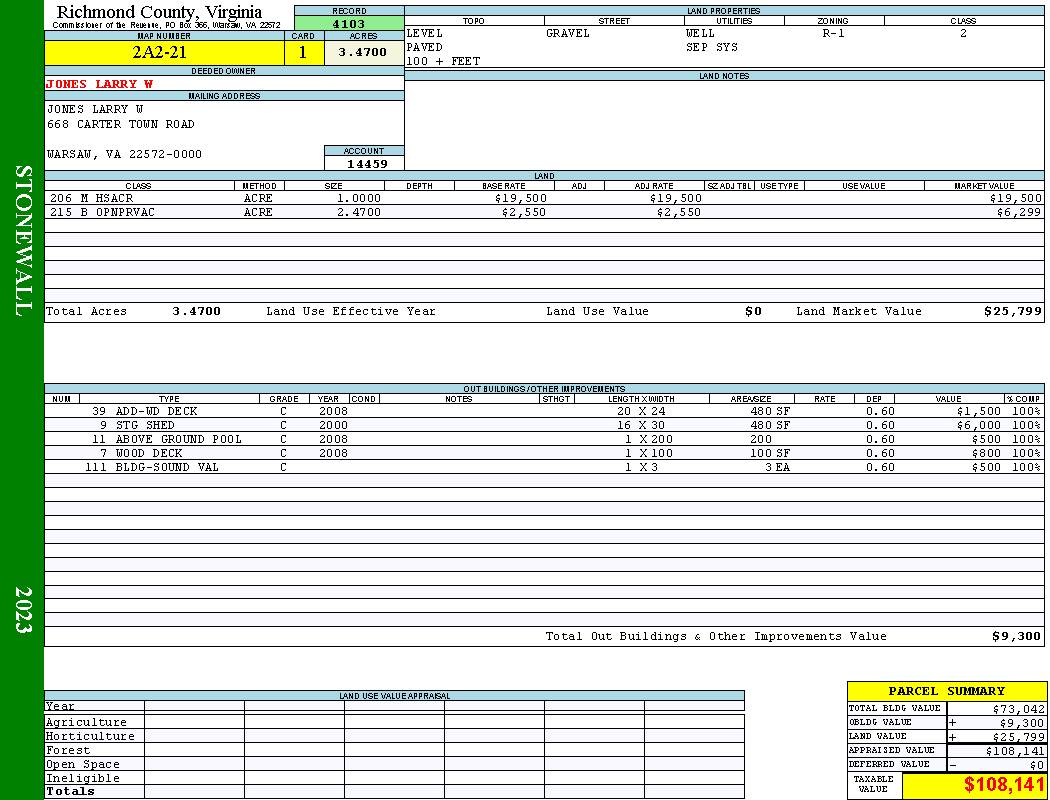Select the map number 2A2-21 field
This screenshot has height=800, width=1050.
[164, 52]
